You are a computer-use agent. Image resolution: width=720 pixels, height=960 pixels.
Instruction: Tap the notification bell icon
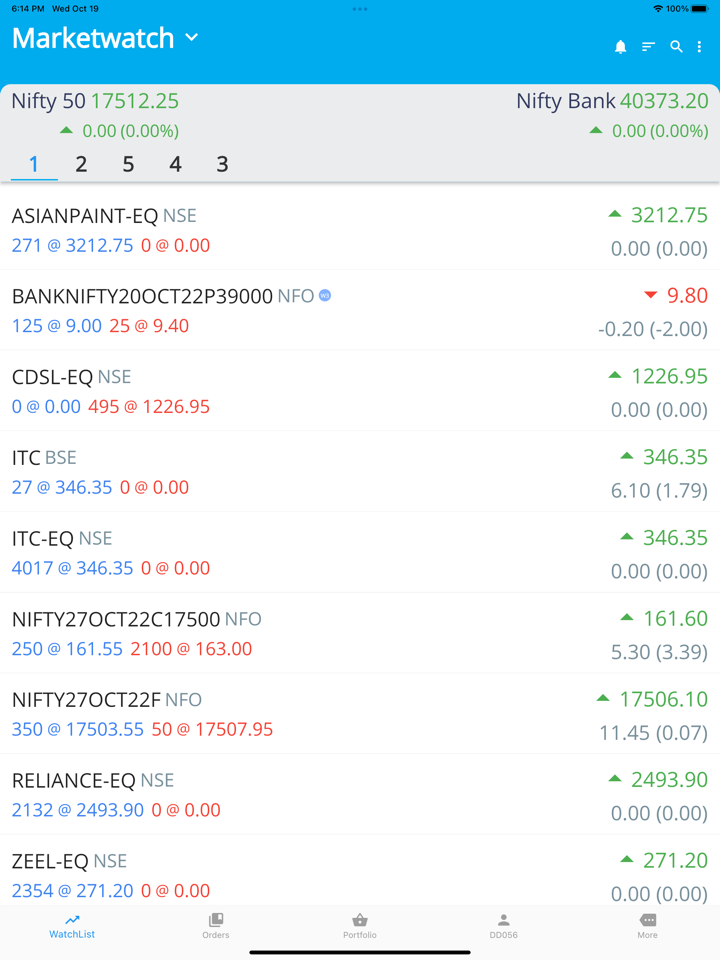[620, 47]
